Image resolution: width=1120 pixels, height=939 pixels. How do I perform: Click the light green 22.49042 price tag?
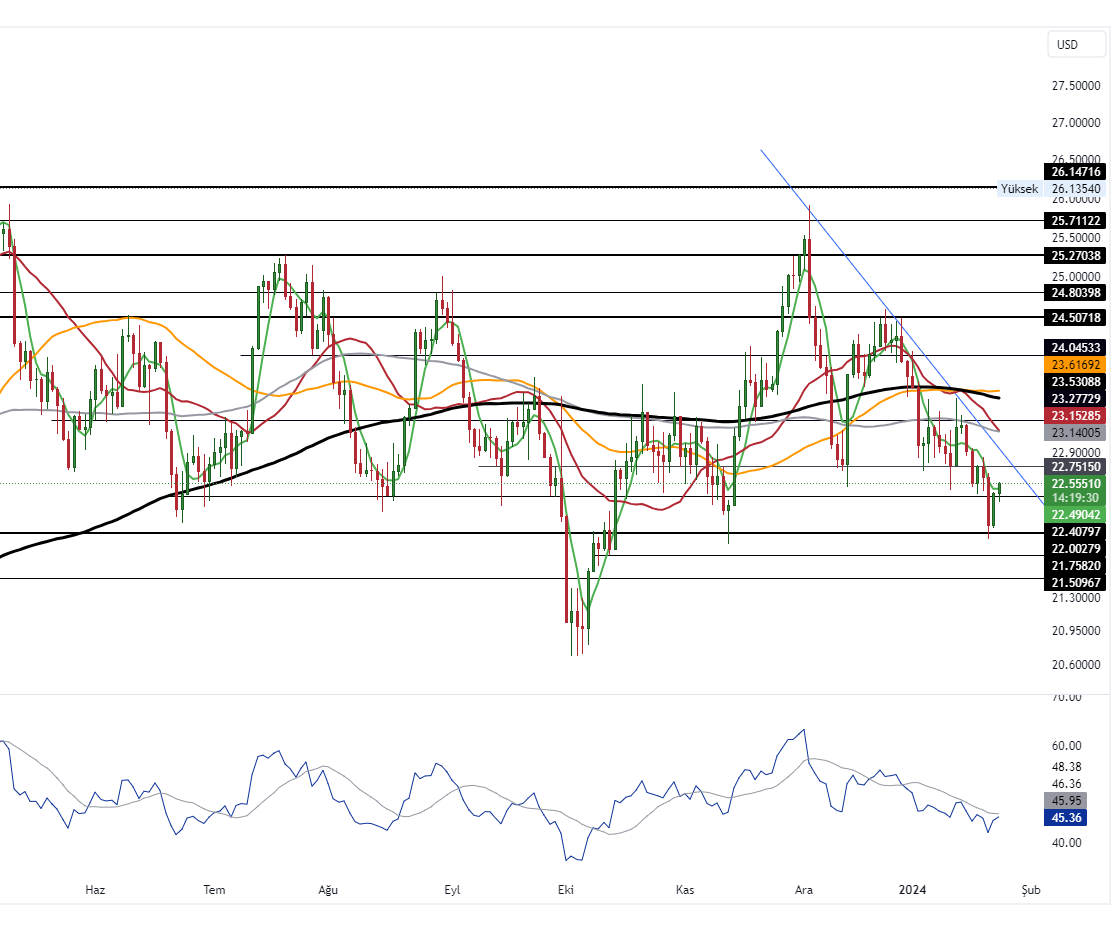[1076, 514]
